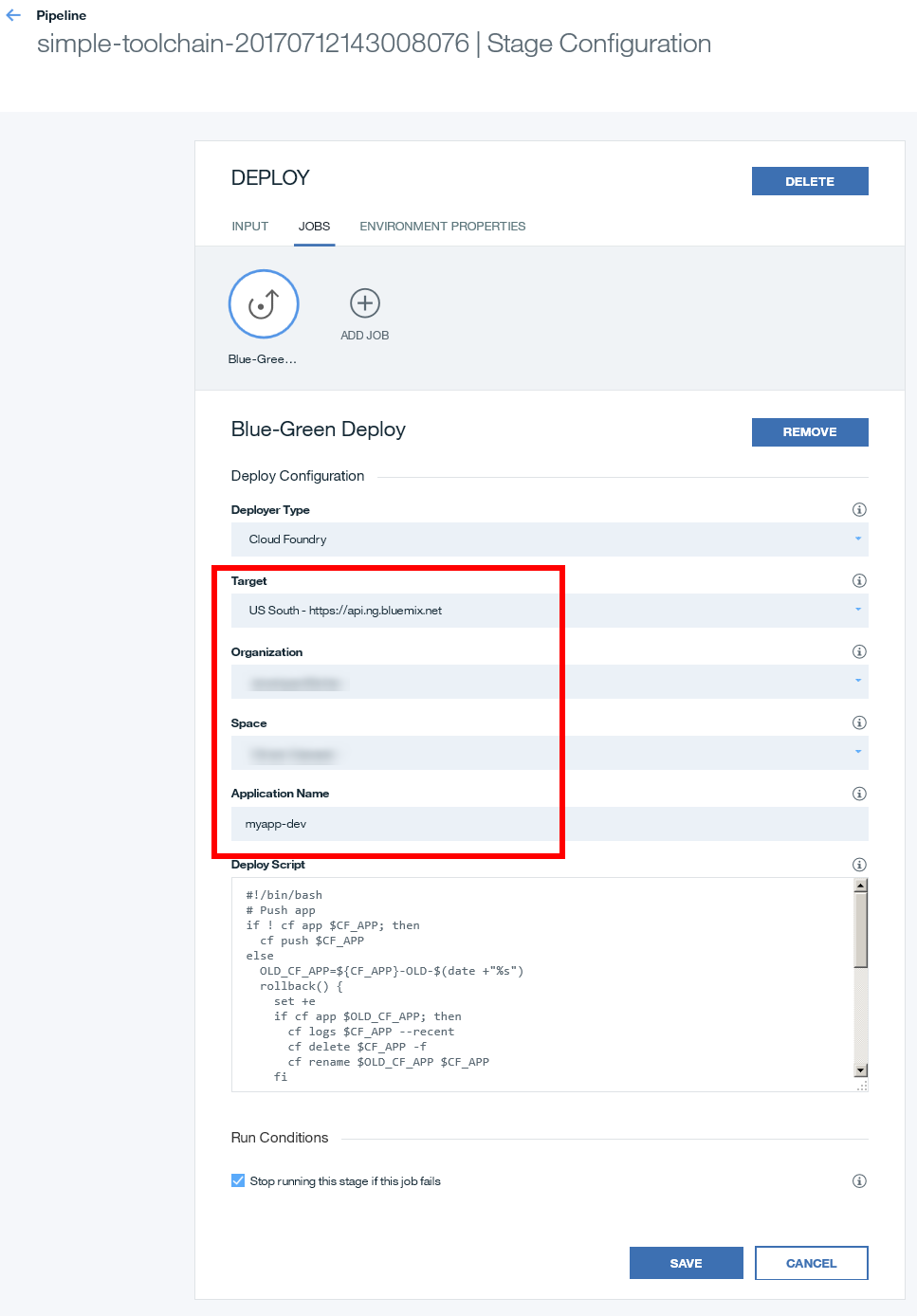Click the Add Job plus icon
Image resolution: width=917 pixels, height=1316 pixels.
point(365,303)
